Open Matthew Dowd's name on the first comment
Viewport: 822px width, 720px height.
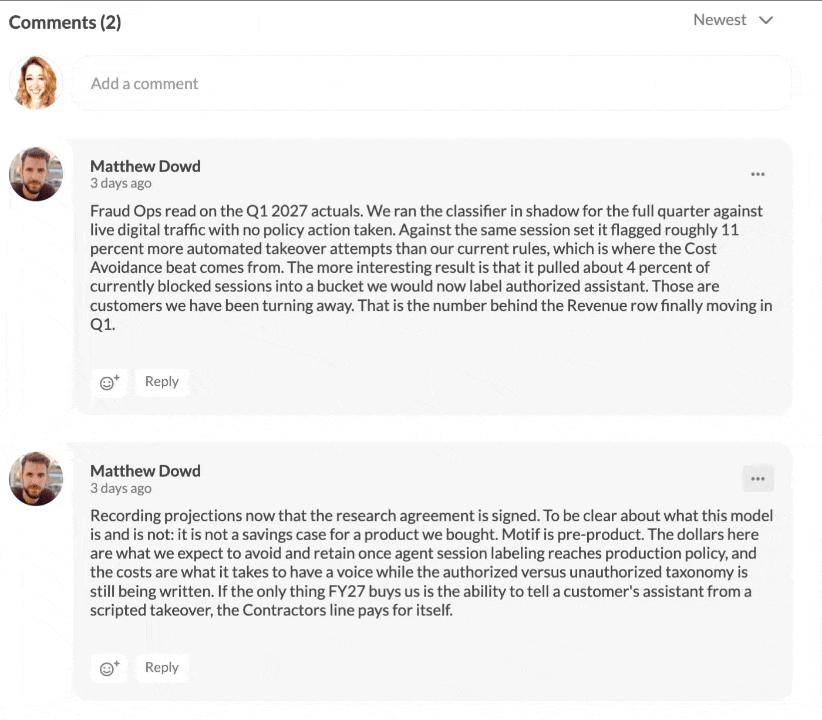(145, 166)
